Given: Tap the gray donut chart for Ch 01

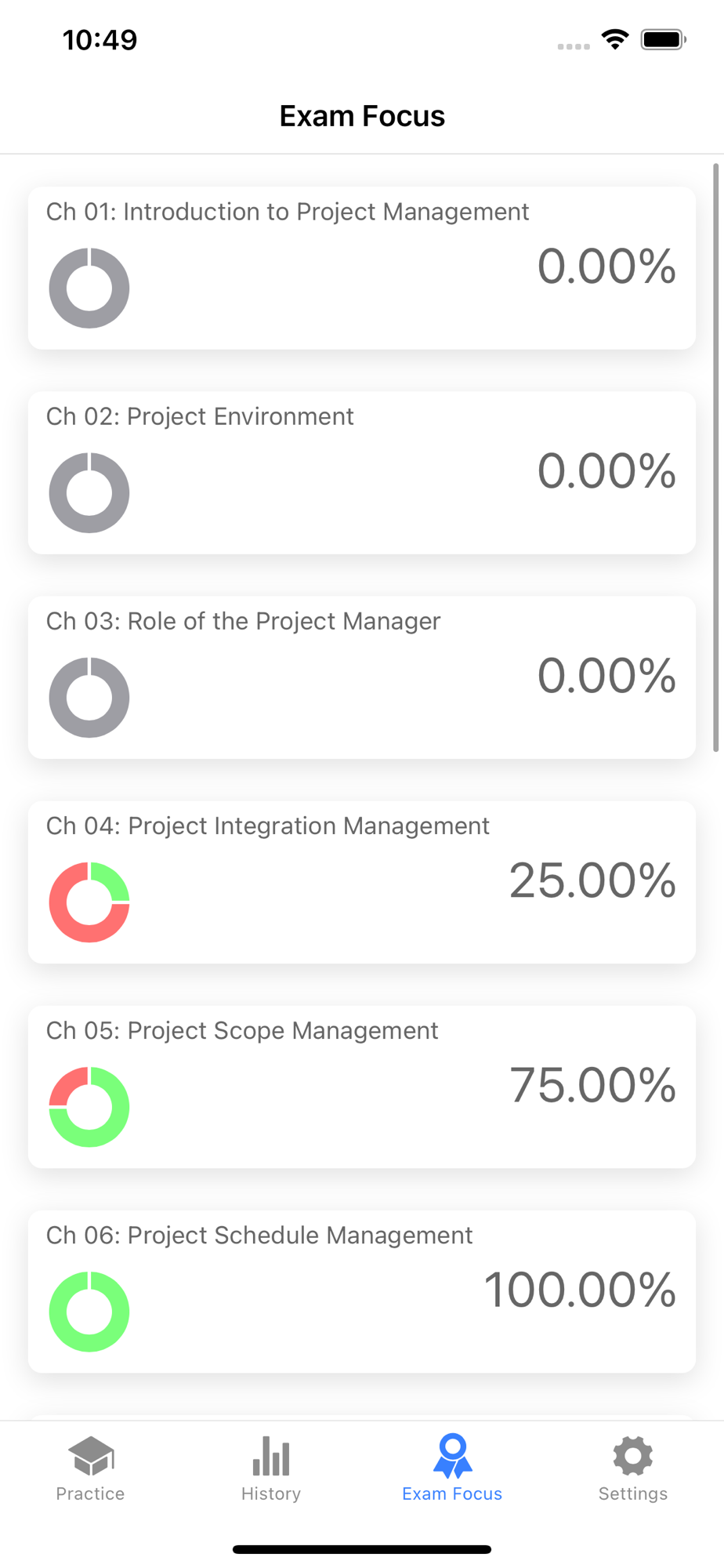Looking at the screenshot, I should point(89,288).
